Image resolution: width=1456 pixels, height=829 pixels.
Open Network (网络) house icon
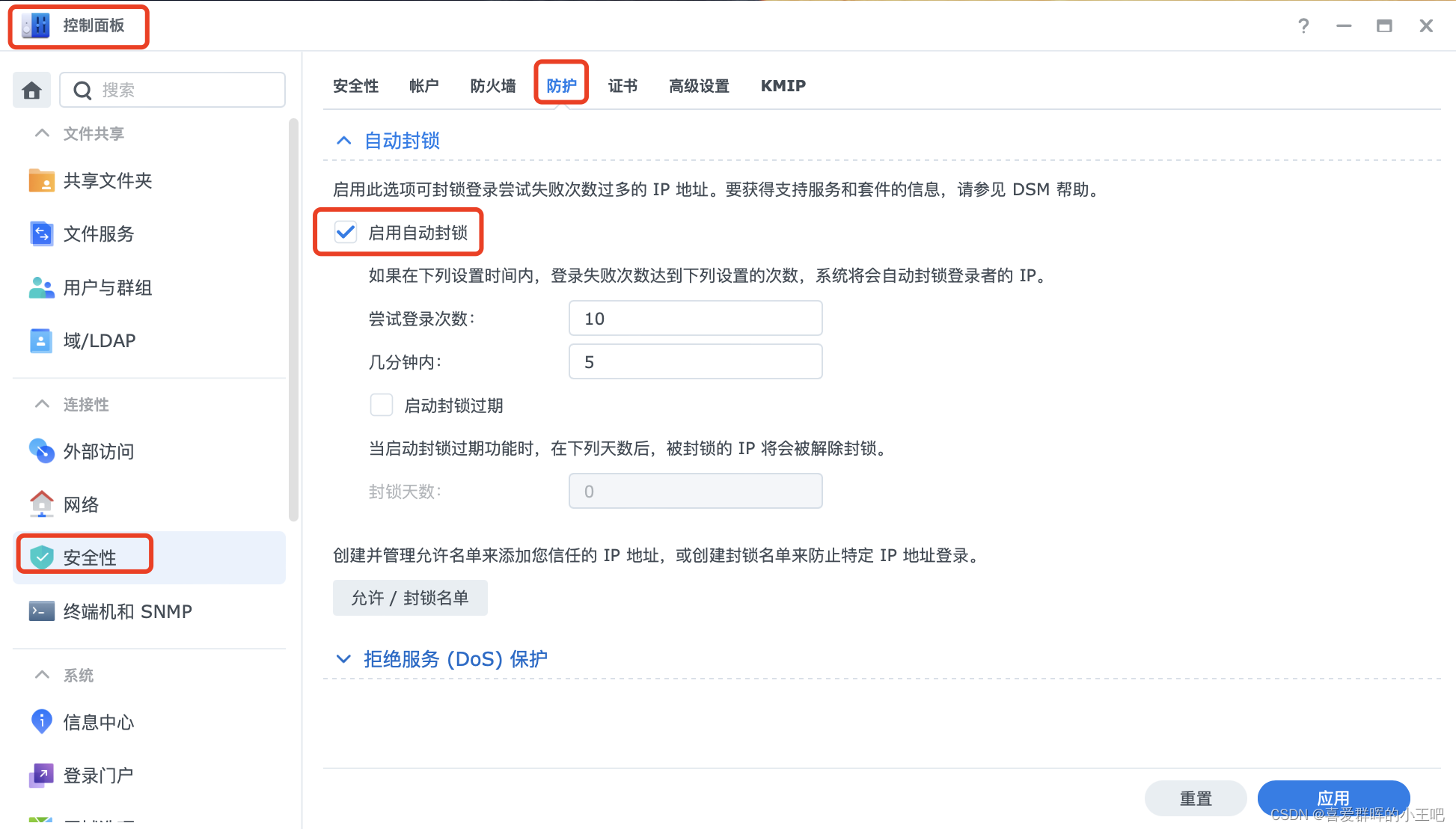coord(41,504)
